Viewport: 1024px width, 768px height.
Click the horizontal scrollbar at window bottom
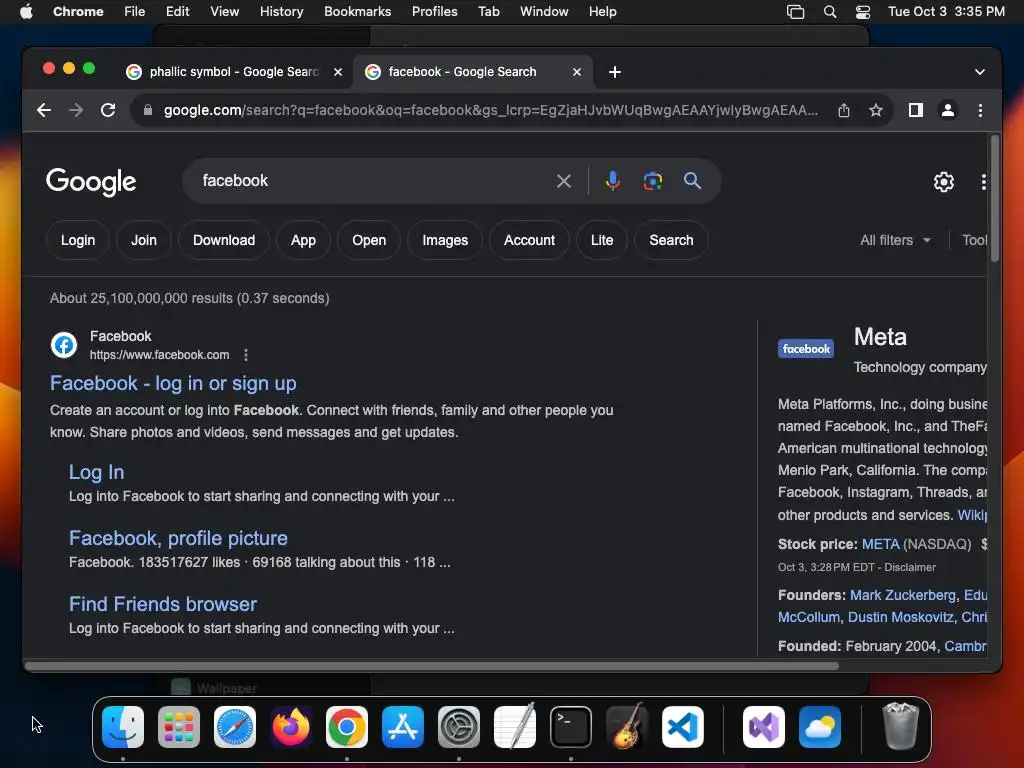click(432, 666)
